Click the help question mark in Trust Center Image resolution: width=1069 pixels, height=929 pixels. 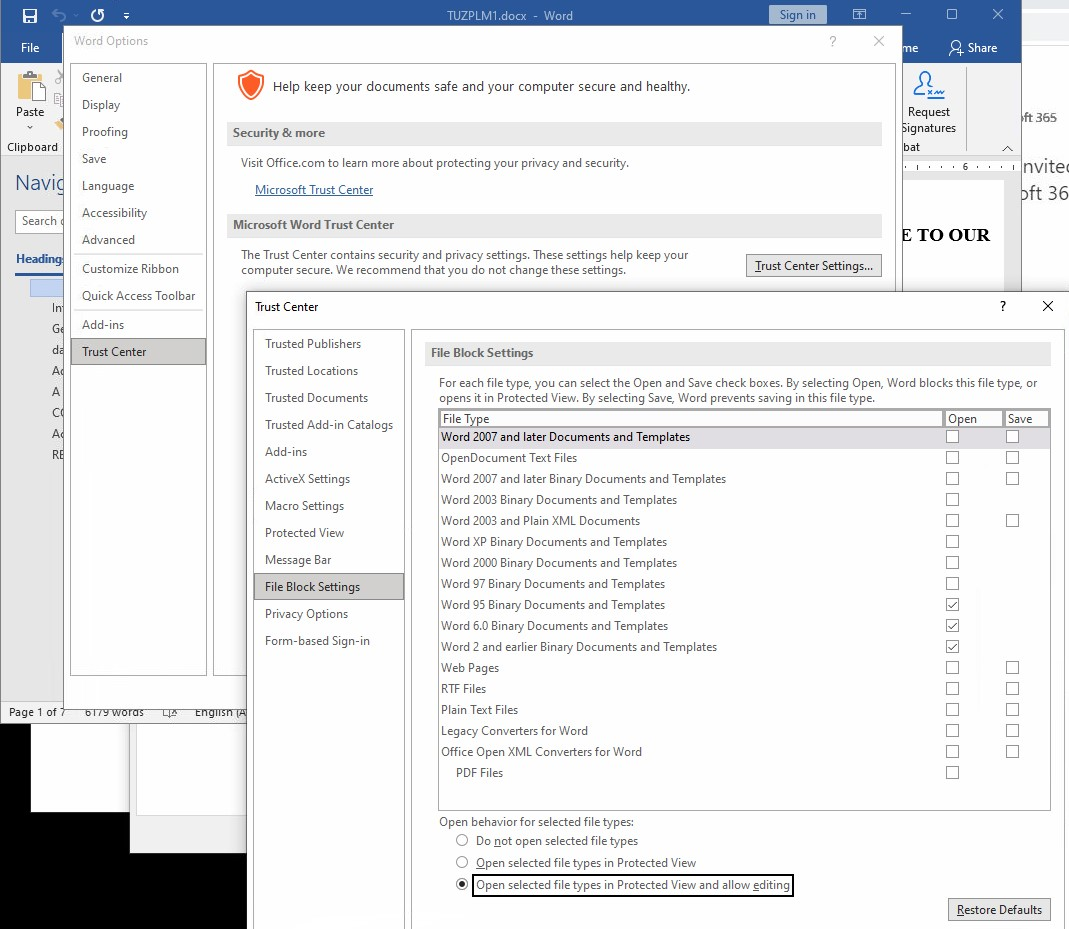click(x=1002, y=306)
